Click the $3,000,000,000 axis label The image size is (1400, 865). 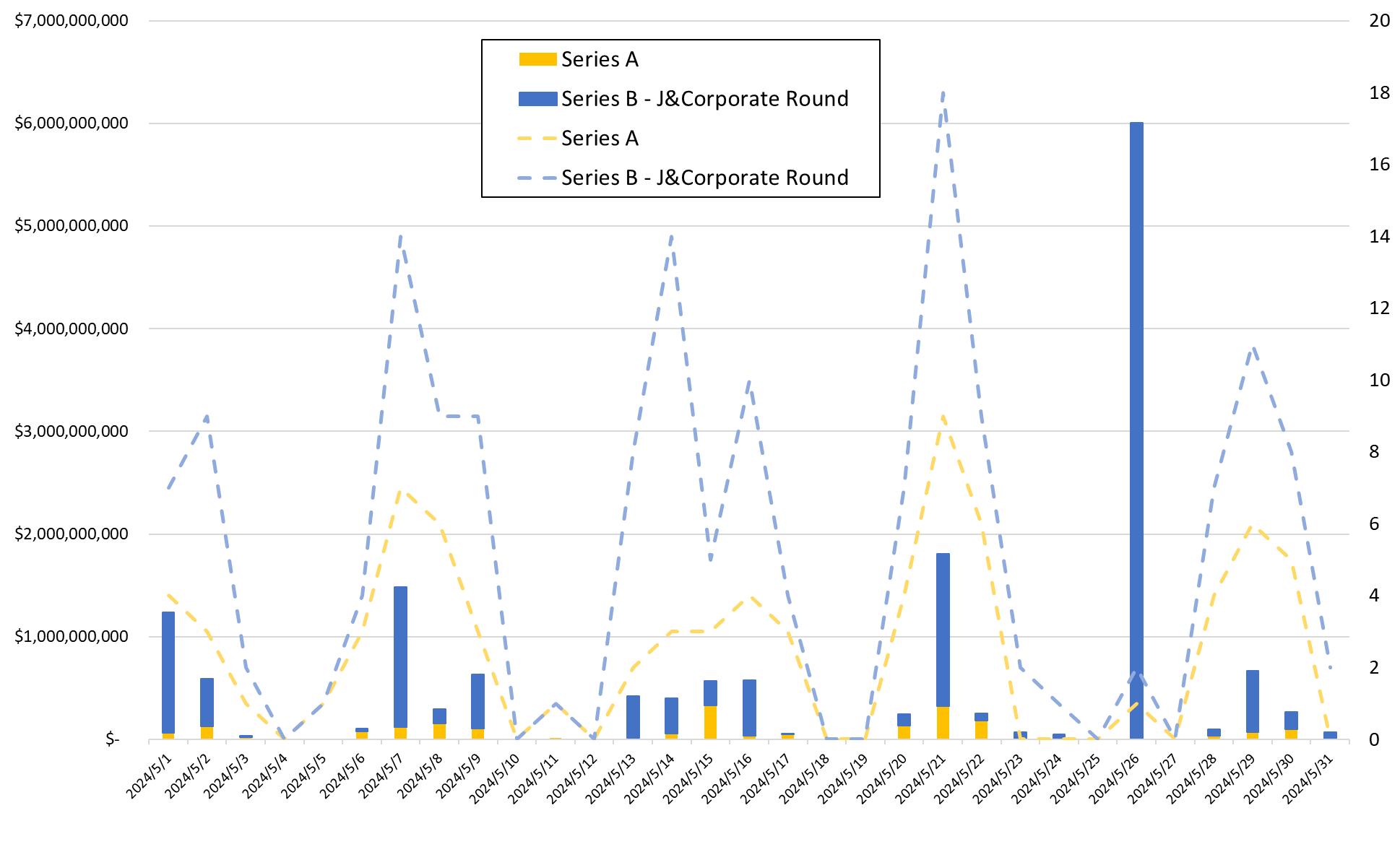click(72, 431)
